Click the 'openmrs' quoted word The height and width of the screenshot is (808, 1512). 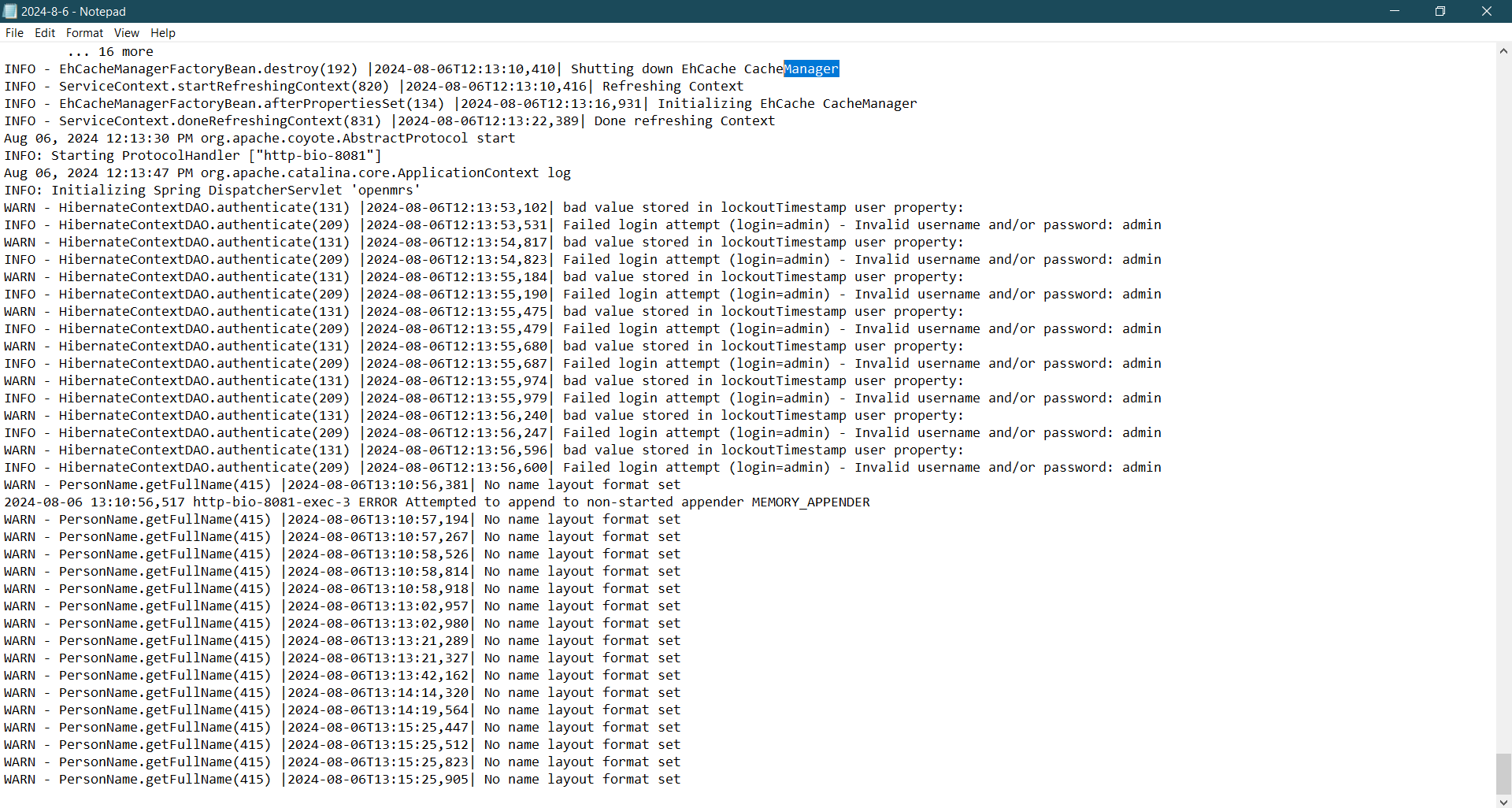pos(385,191)
